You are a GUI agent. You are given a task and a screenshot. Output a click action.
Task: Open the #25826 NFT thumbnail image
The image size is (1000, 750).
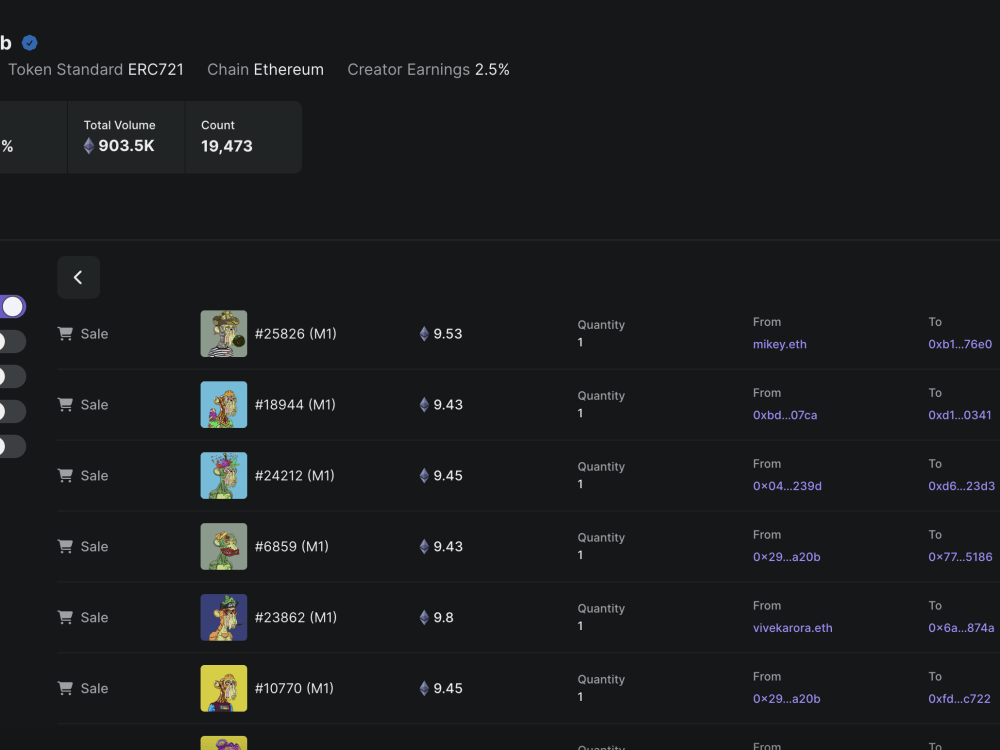tap(223, 333)
